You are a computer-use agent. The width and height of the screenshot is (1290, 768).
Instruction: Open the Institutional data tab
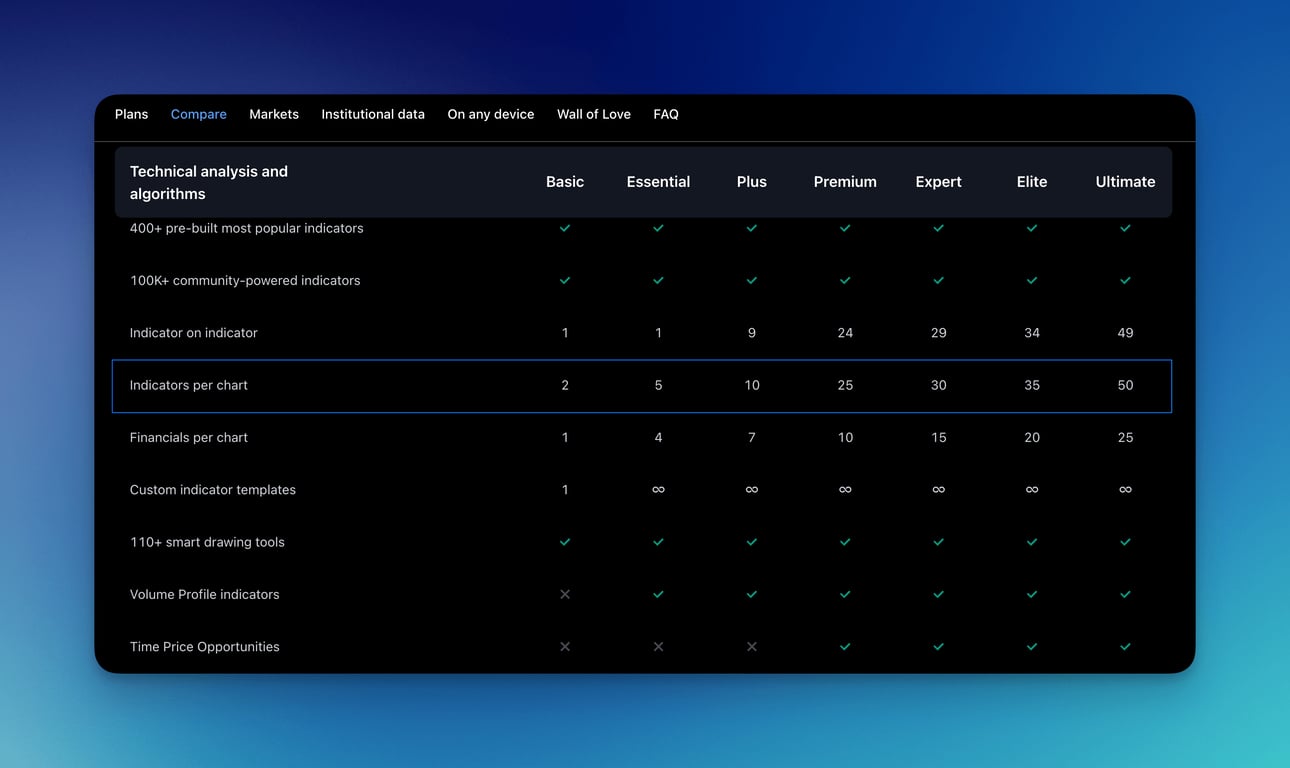pos(372,114)
